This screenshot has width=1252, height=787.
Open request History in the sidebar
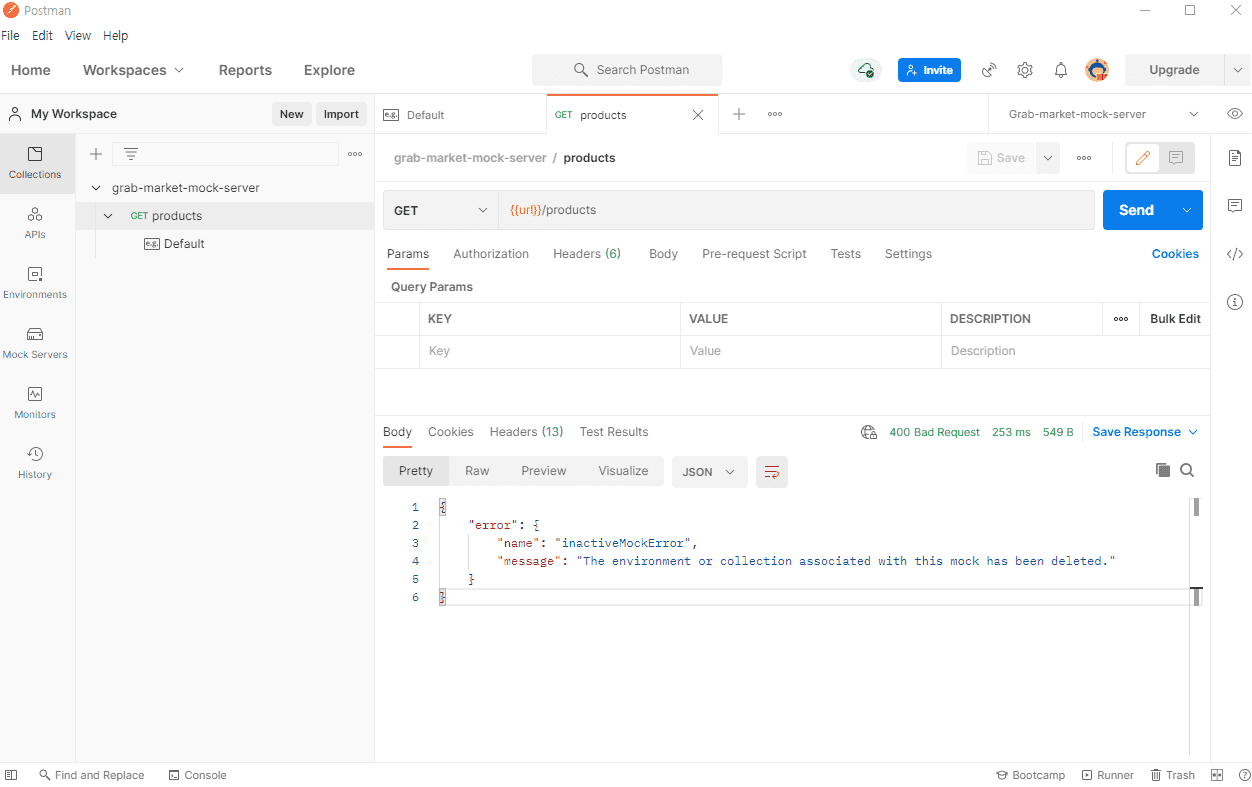click(x=35, y=462)
